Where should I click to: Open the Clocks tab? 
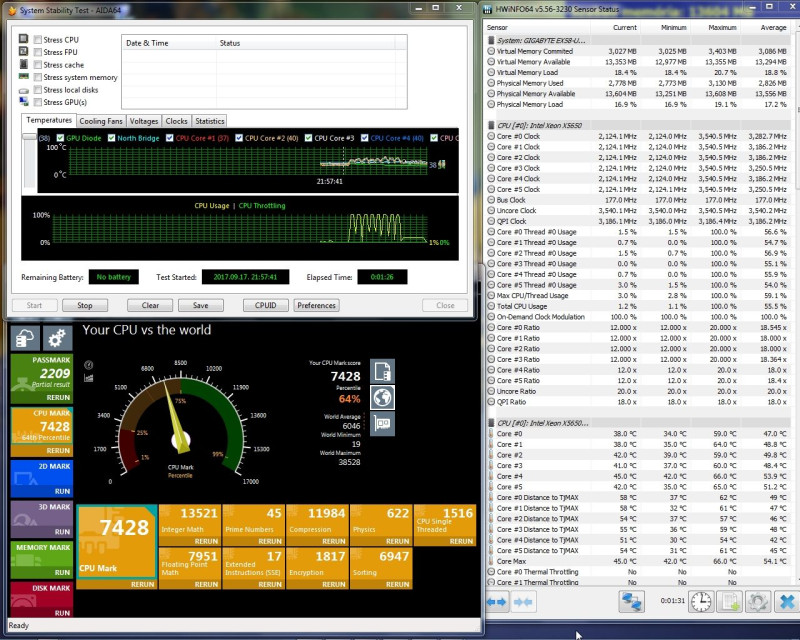(x=177, y=121)
